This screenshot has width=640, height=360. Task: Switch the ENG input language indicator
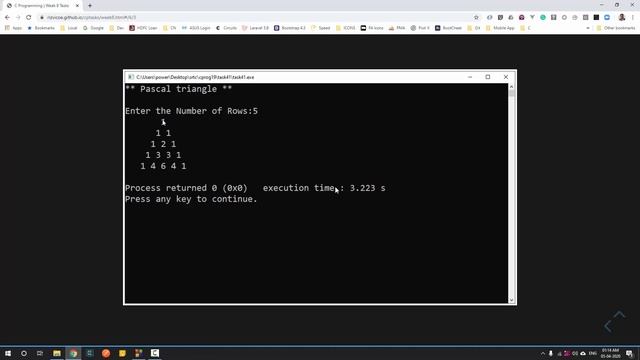(593, 353)
